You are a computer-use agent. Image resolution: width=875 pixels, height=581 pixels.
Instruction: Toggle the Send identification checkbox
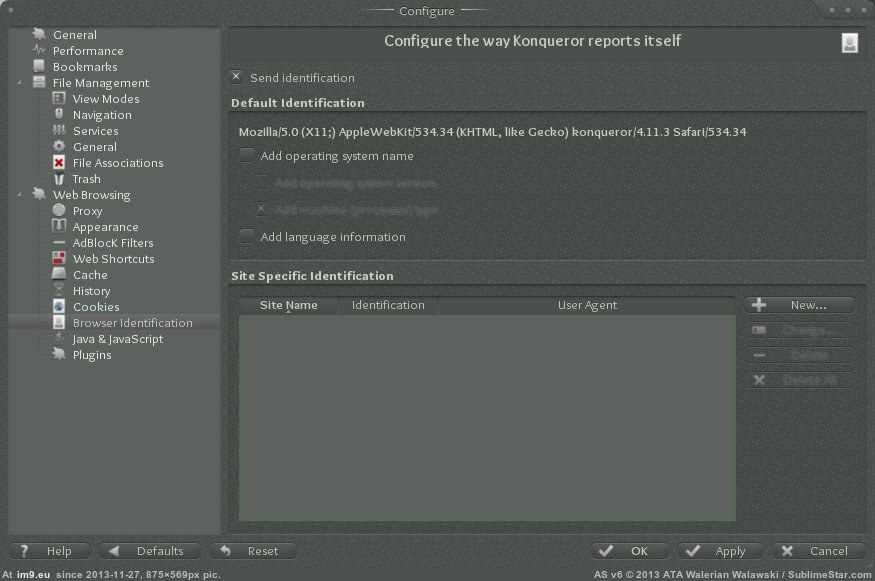[x=236, y=77]
